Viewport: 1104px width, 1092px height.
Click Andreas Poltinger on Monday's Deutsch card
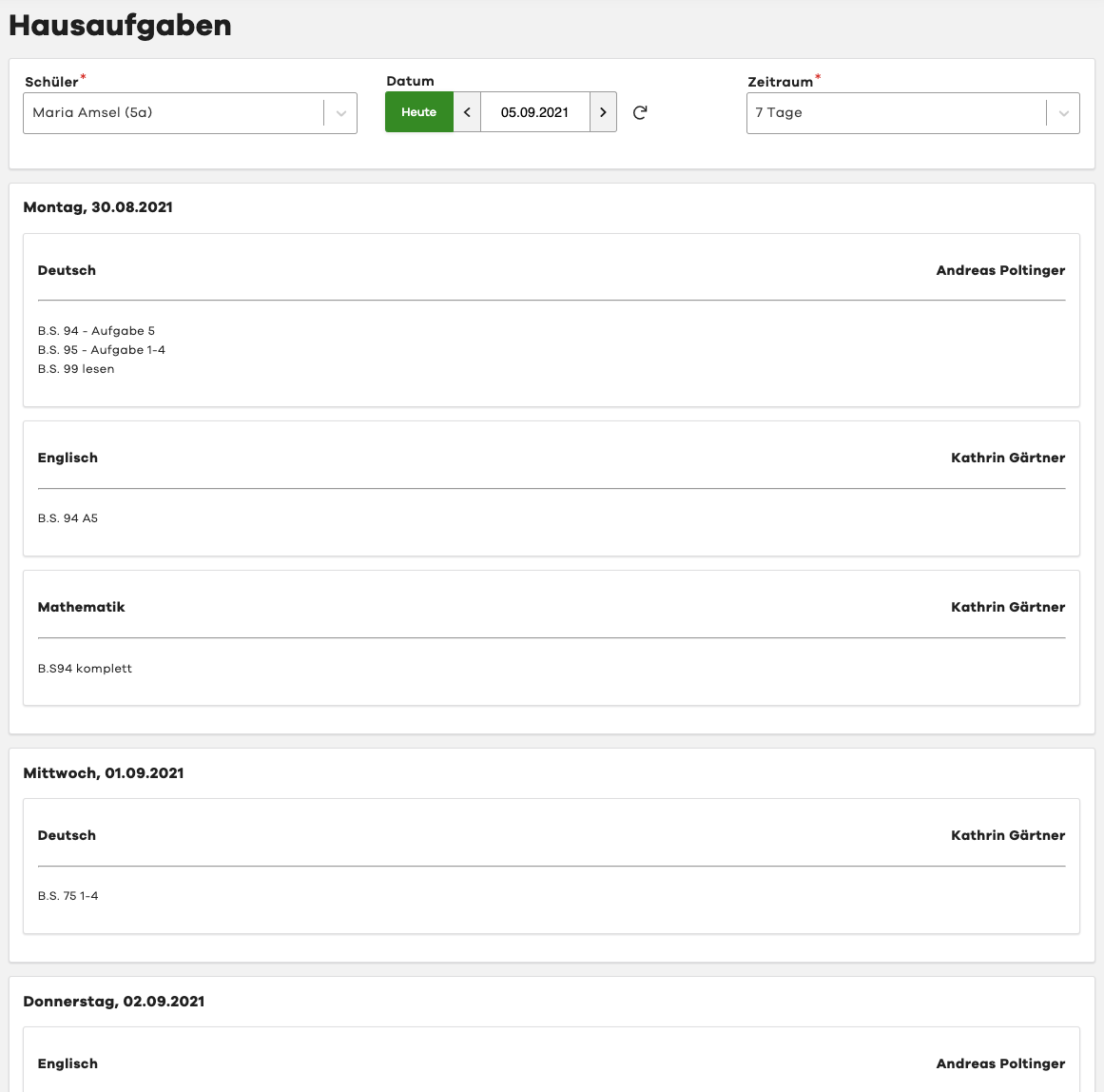(1000, 270)
